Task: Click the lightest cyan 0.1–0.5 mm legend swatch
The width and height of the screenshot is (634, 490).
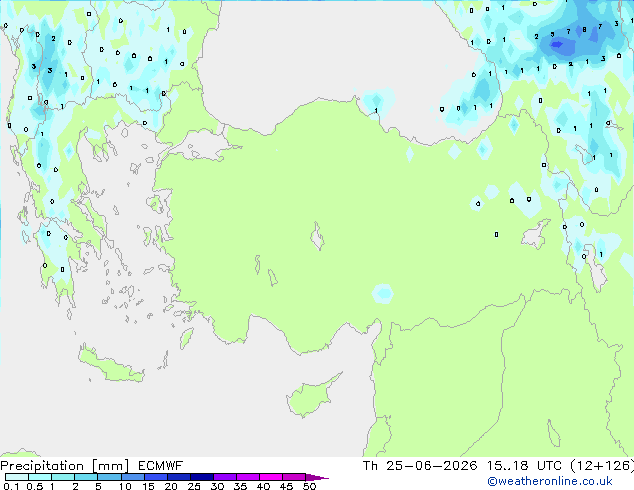Action: (17, 477)
